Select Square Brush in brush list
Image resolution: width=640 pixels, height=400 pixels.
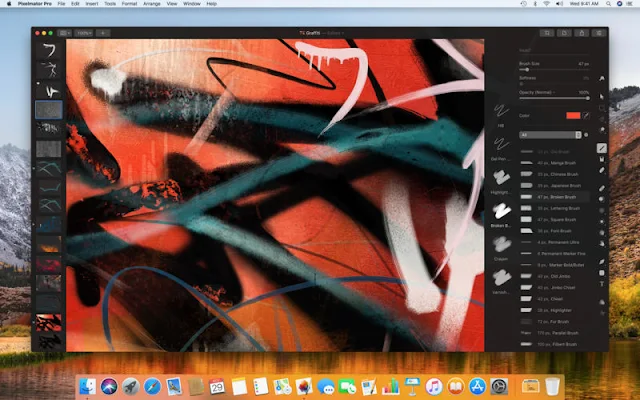(554, 220)
